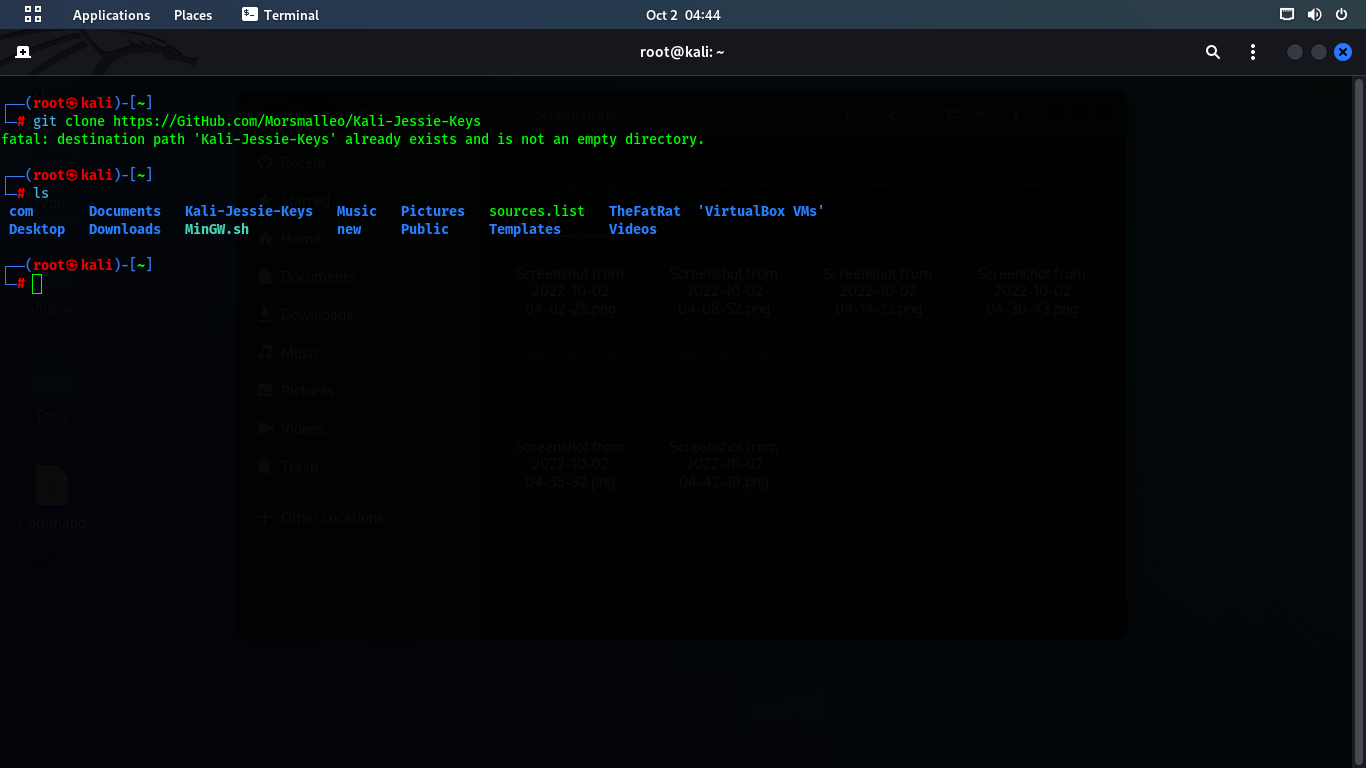The width and height of the screenshot is (1366, 768).
Task: Close the terminal window
Action: pyautogui.click(x=1343, y=52)
